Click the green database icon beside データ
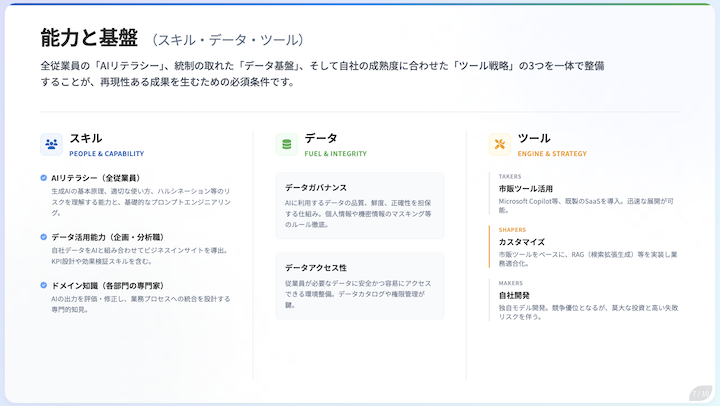Viewport: 720px width, 406px height. click(287, 144)
